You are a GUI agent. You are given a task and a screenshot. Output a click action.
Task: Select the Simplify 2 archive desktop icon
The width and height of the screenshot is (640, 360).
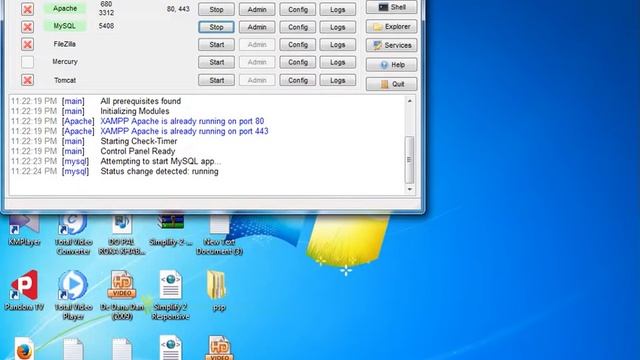171,230
